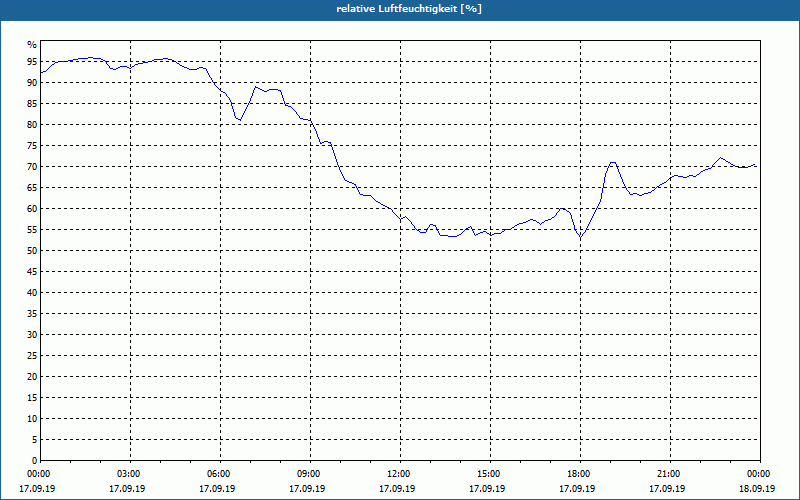This screenshot has width=800, height=500.
Task: Click the '17.09.19' date under 21:00
Action: 667,488
